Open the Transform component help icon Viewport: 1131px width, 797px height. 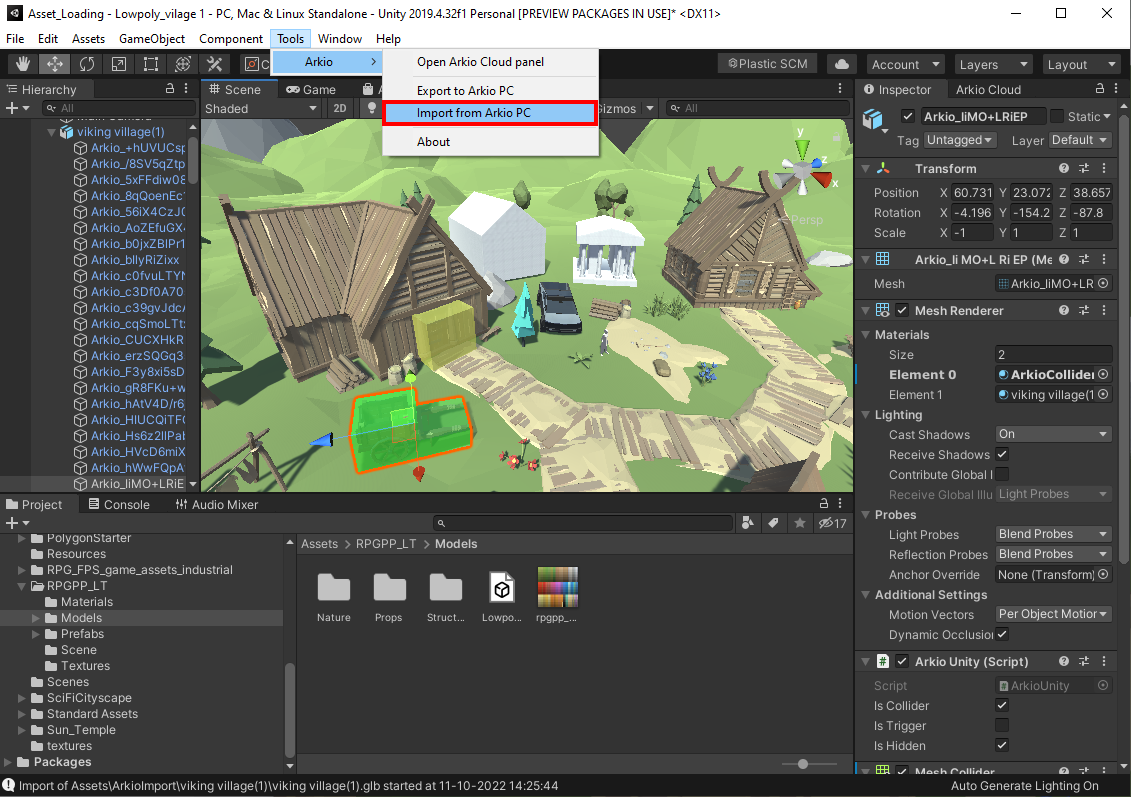1064,168
